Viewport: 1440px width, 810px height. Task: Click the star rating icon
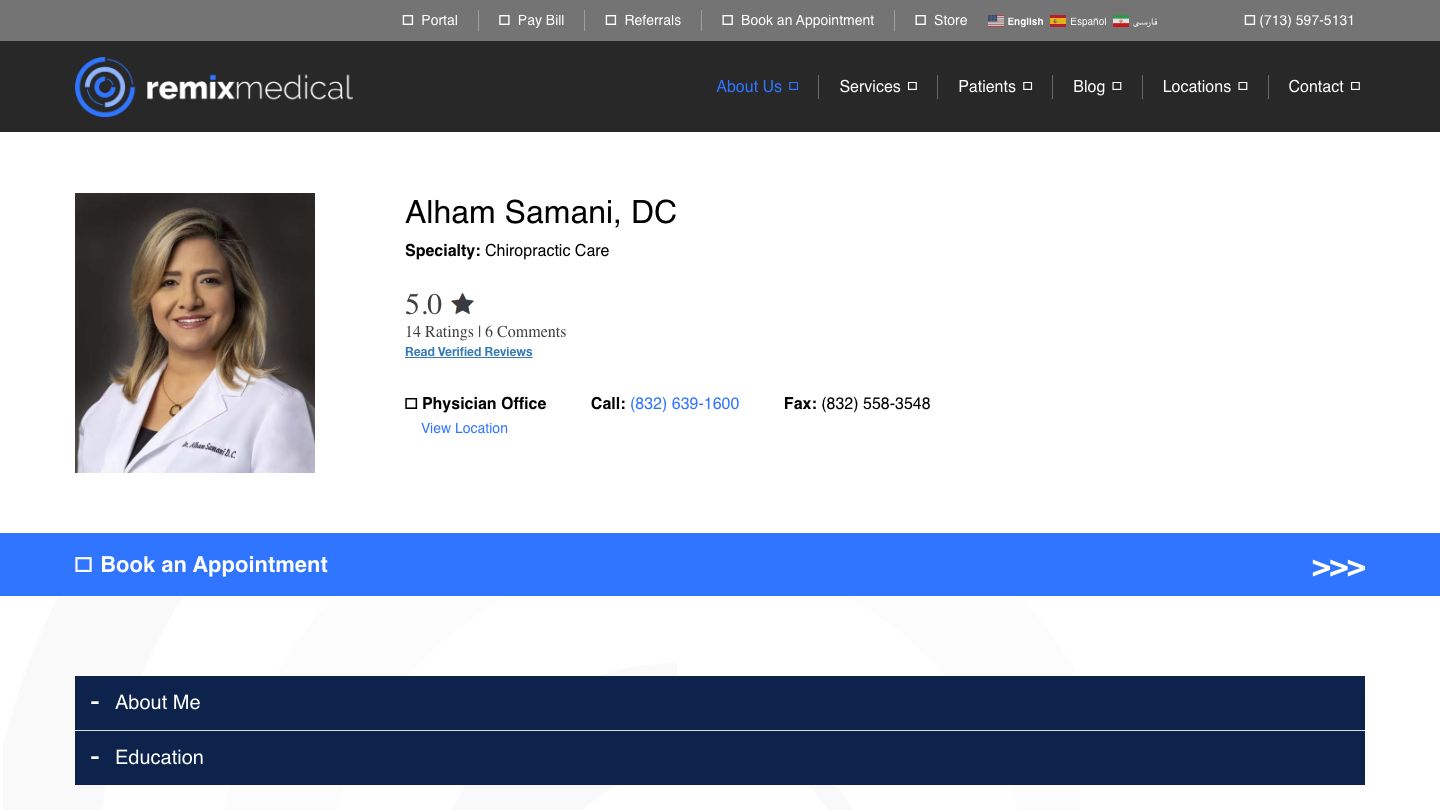[x=462, y=303]
